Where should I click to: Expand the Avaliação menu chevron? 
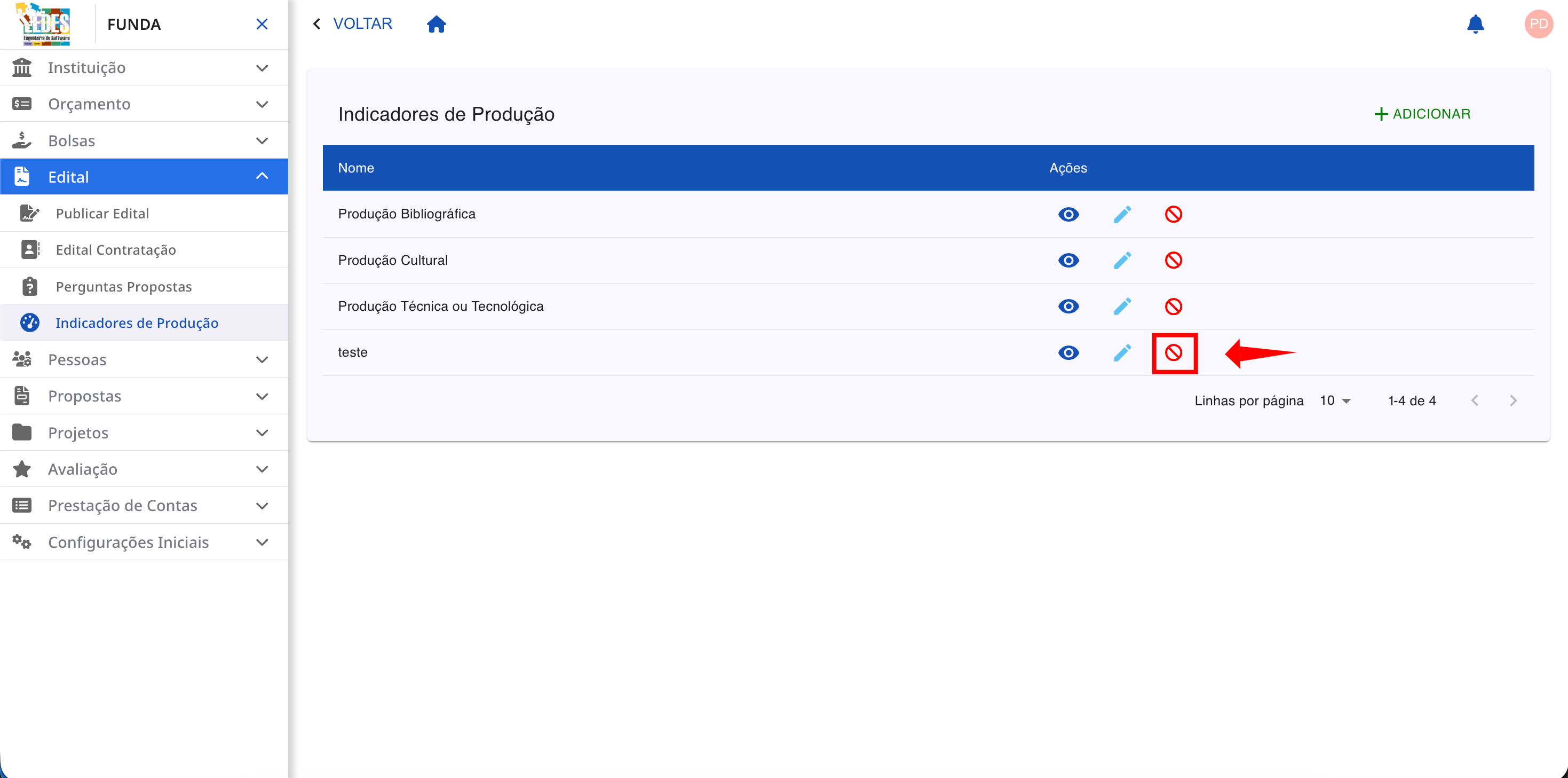[x=262, y=469]
